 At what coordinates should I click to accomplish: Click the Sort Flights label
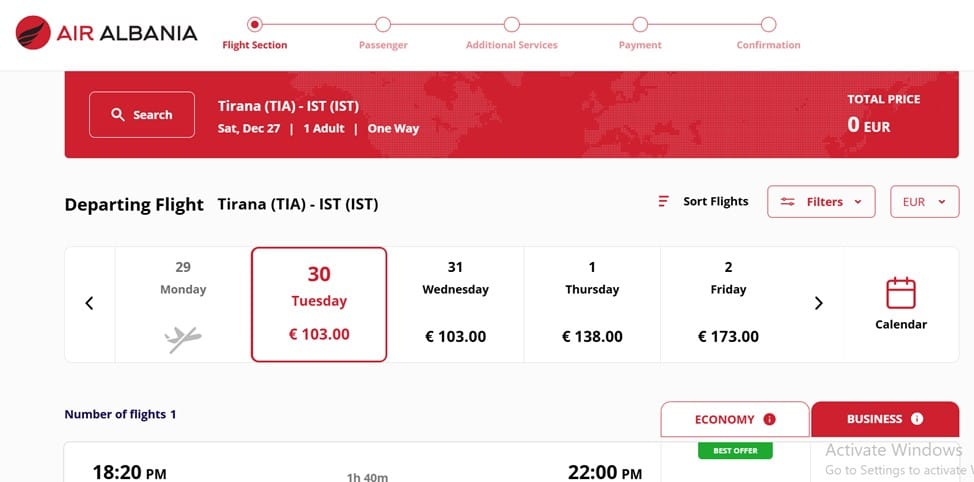click(715, 202)
